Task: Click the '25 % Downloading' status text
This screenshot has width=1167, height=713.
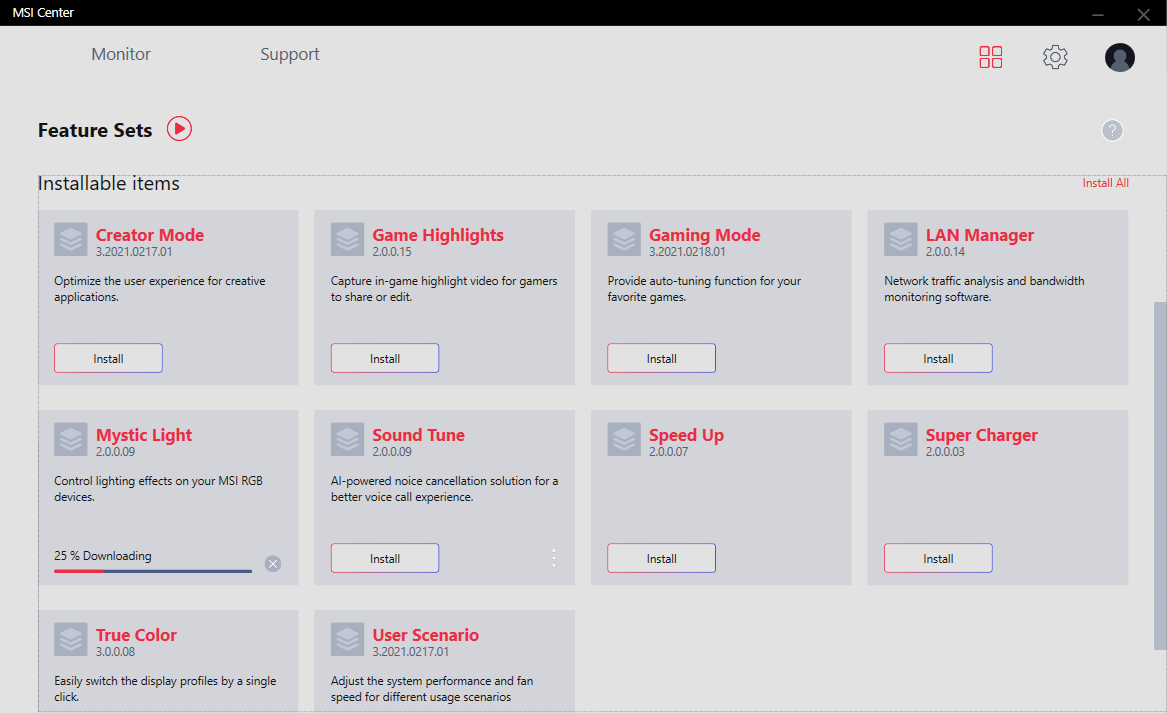Action: [x=103, y=556]
